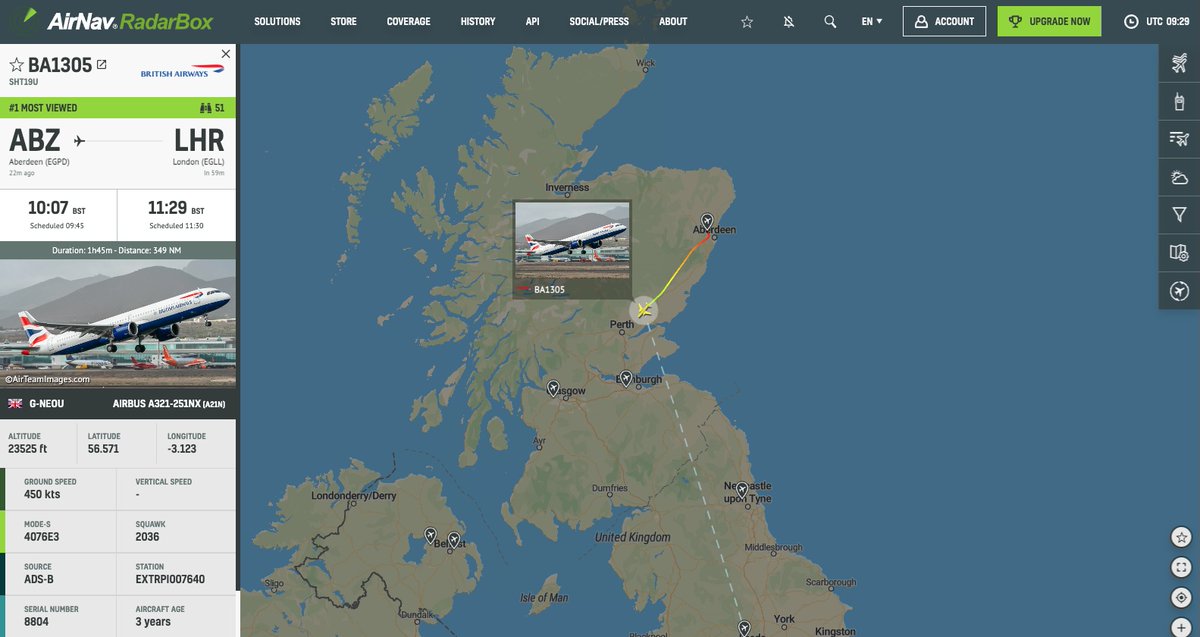1200x637 pixels.
Task: Open BA1305 in external link icon
Action: [101, 65]
